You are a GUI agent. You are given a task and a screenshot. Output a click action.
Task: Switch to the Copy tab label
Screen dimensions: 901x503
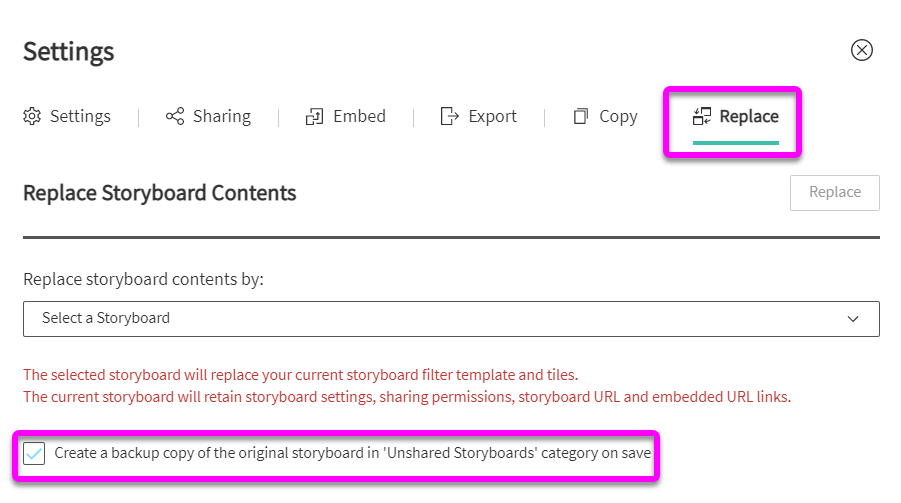click(618, 117)
